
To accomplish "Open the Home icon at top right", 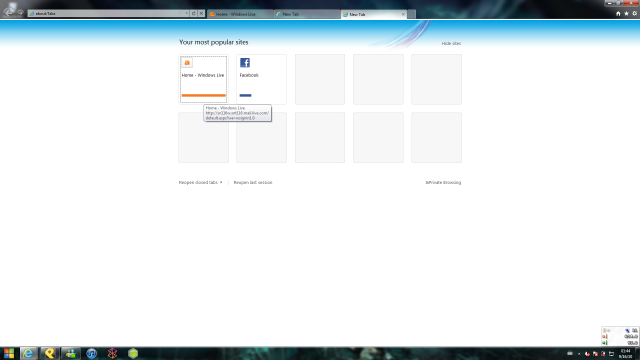I will [x=618, y=13].
